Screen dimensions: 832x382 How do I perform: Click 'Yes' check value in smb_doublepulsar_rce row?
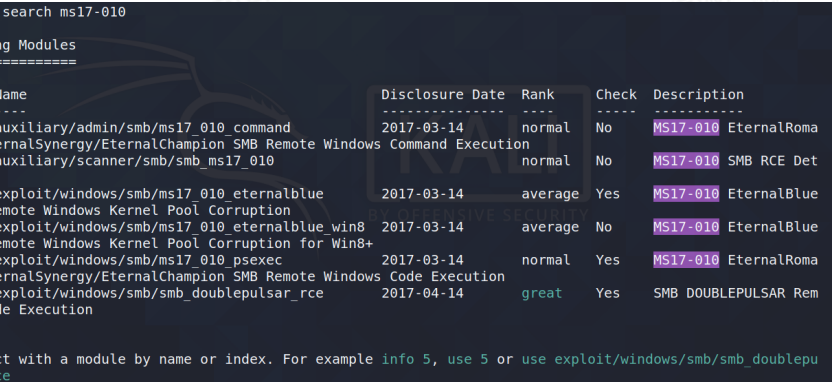608,293
